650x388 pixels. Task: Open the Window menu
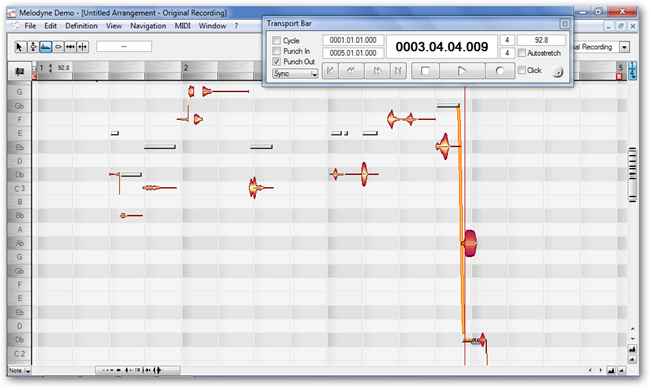(212, 26)
